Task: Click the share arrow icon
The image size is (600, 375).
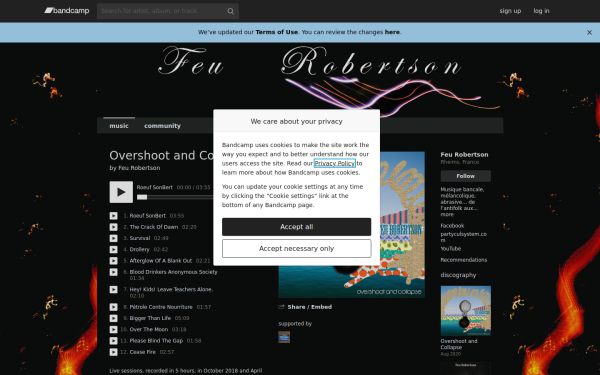Action: (x=282, y=307)
